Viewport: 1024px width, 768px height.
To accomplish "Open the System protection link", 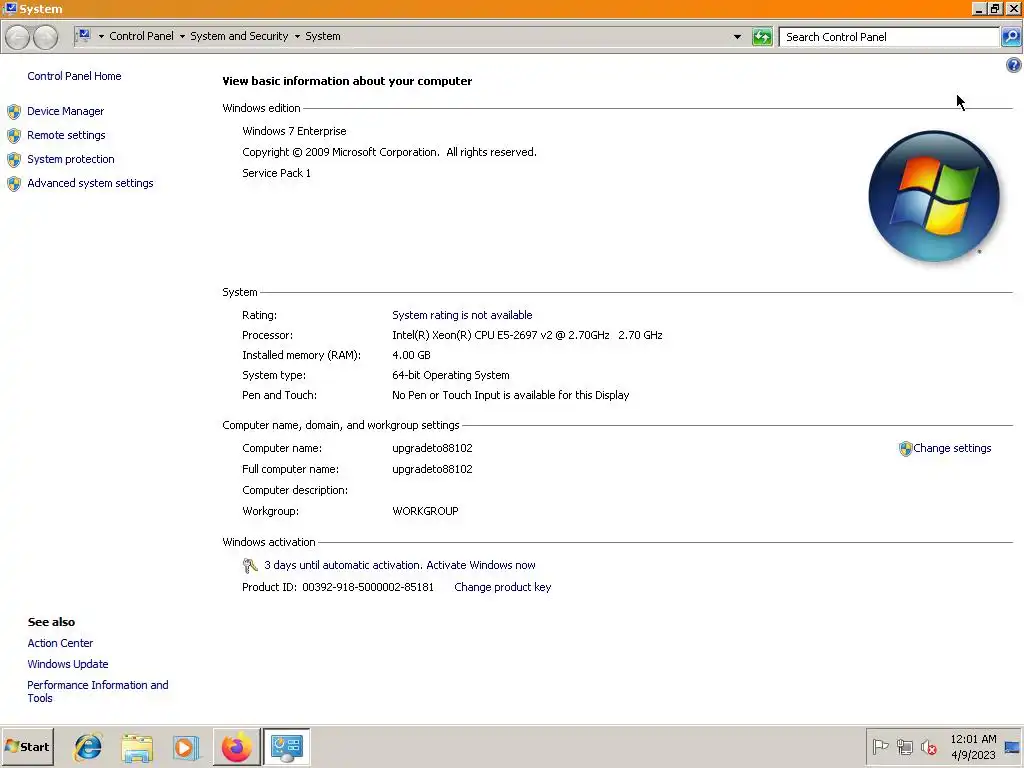I will tap(71, 159).
